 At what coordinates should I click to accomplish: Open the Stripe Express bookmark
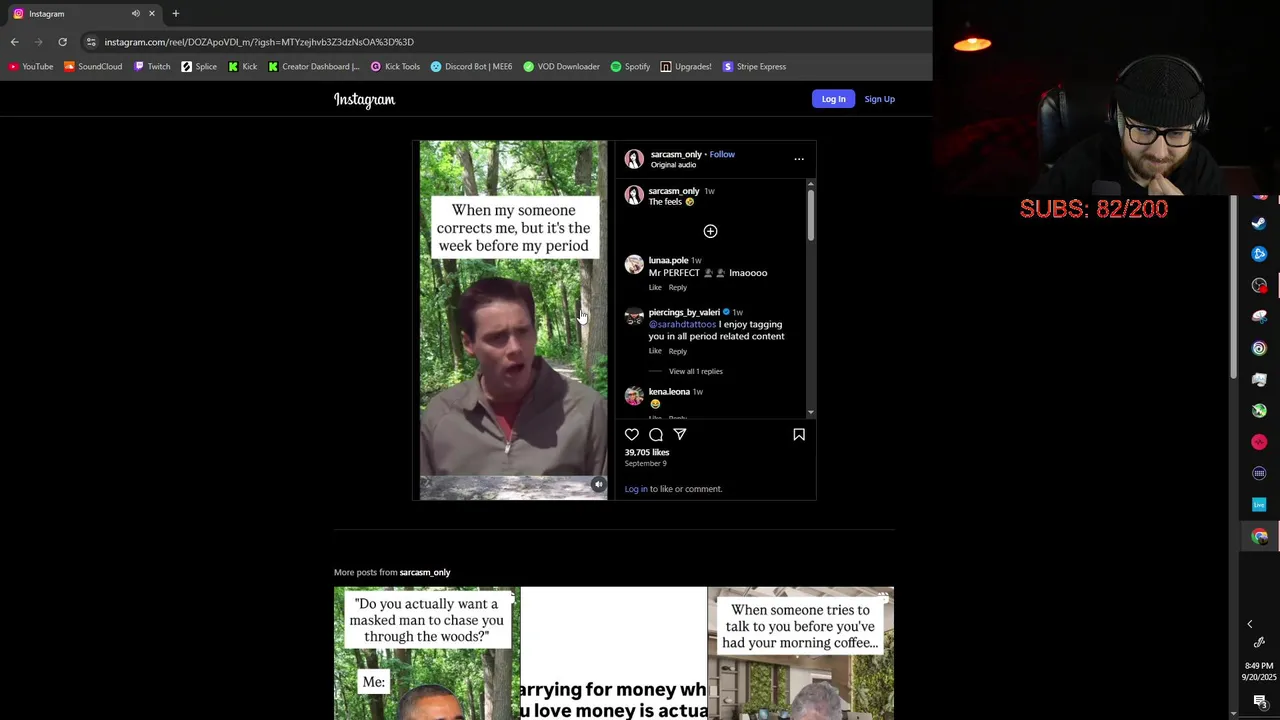754,66
